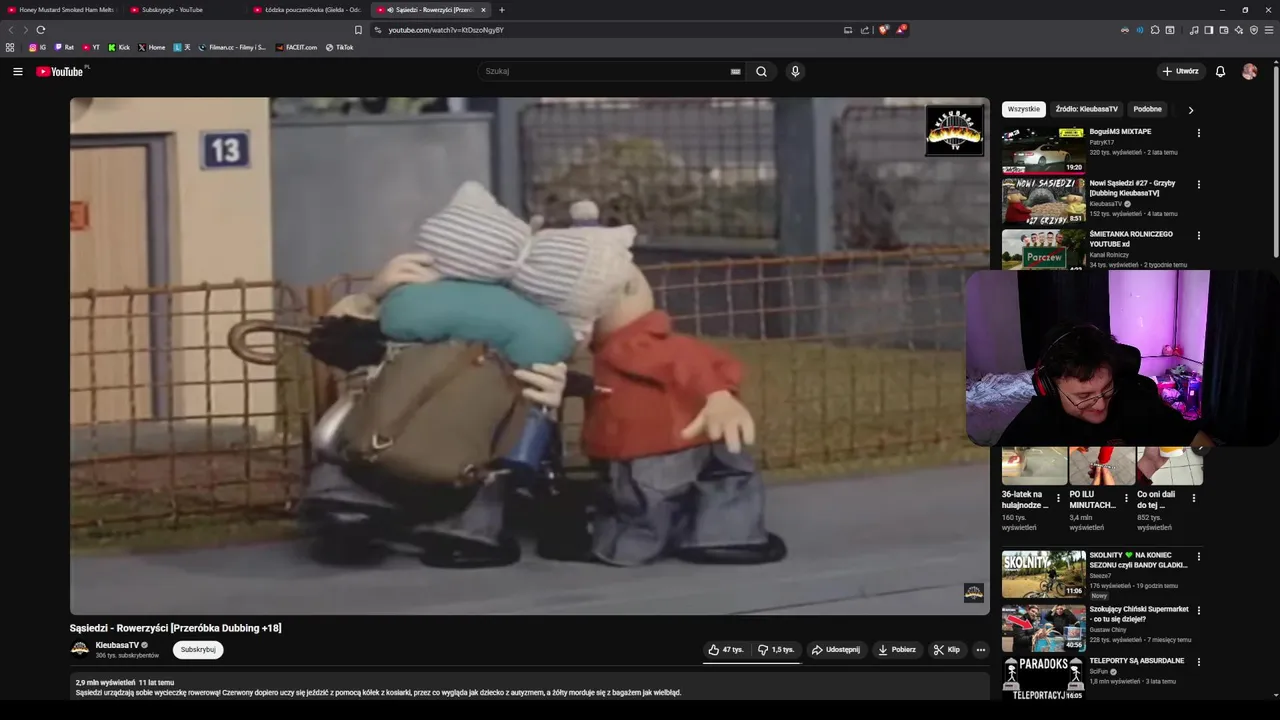Open the KieubasaTV channel name link
Viewport: 1280px width, 720px height.
coord(117,645)
